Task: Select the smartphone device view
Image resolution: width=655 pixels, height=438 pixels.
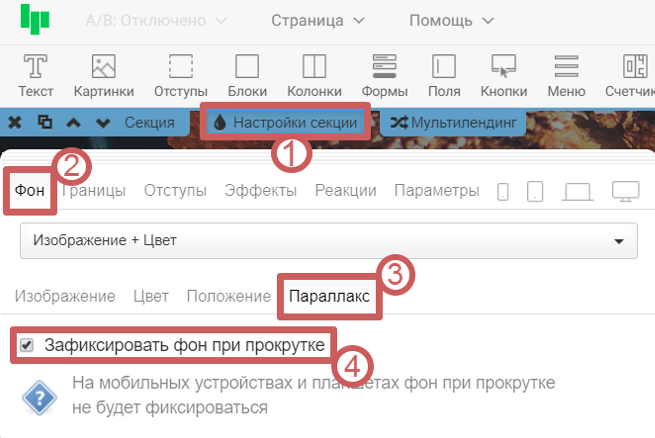Action: (503, 191)
